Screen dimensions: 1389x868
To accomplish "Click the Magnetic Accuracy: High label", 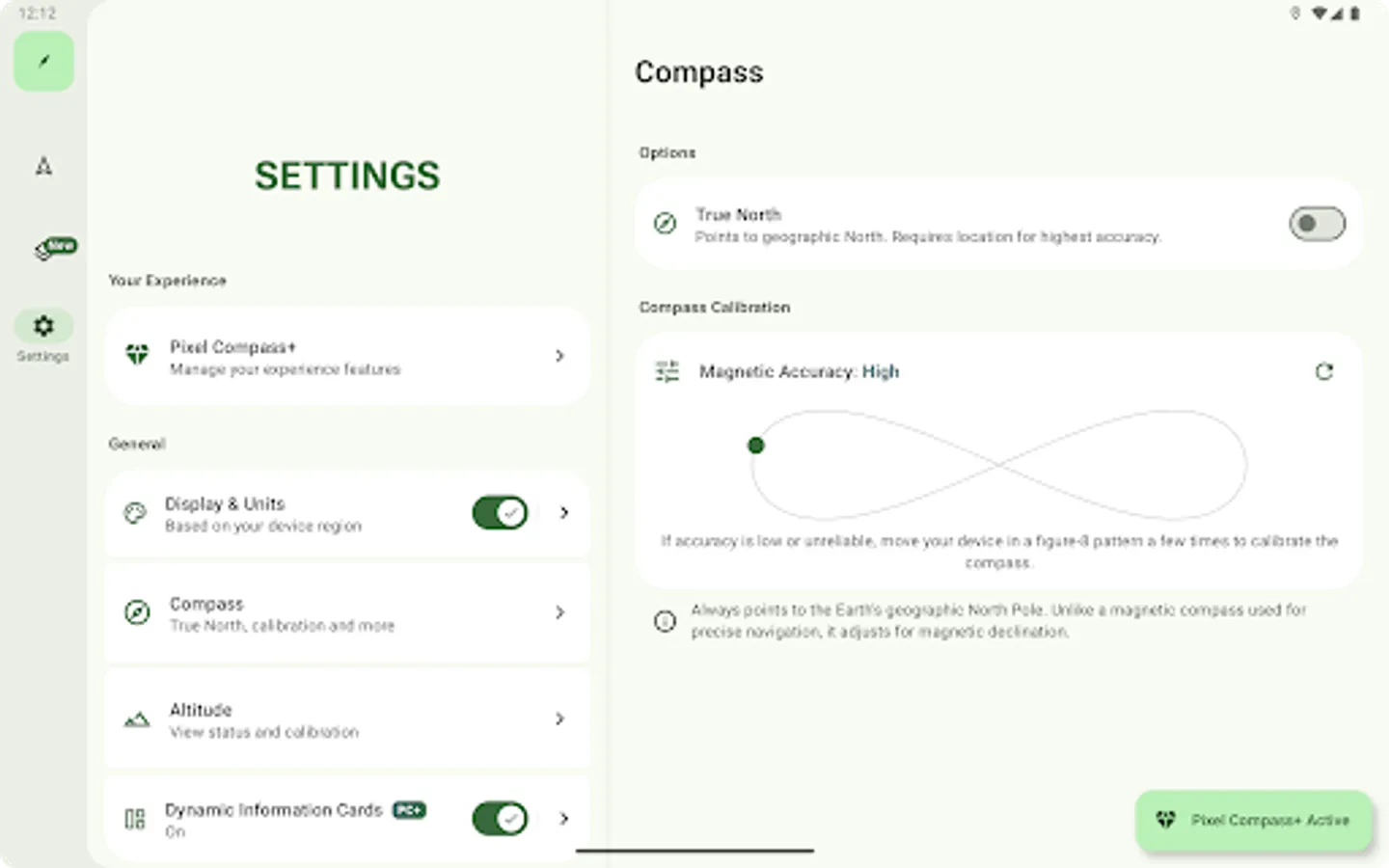I will [x=799, y=371].
